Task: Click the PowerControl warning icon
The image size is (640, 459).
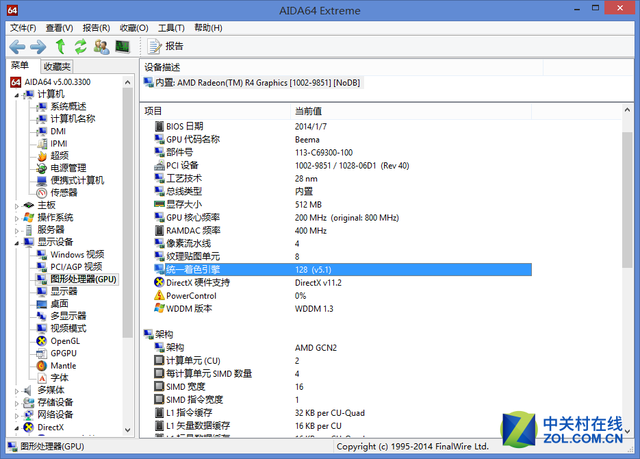Action: (x=159, y=295)
